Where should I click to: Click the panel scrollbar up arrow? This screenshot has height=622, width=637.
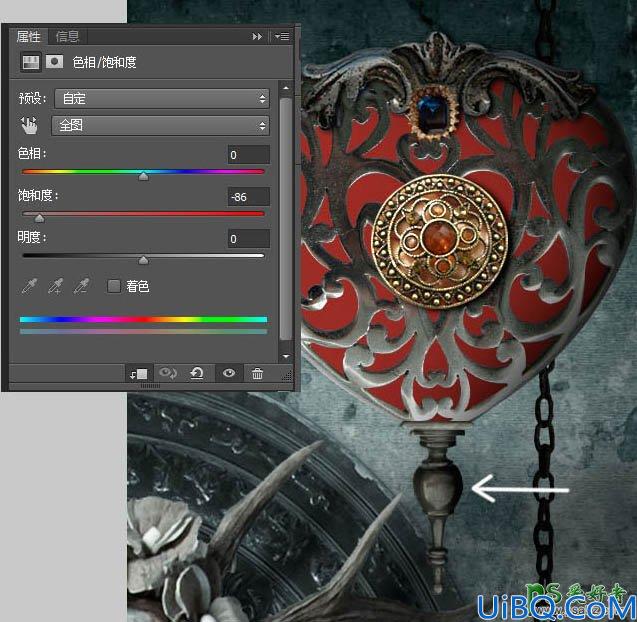[286, 88]
